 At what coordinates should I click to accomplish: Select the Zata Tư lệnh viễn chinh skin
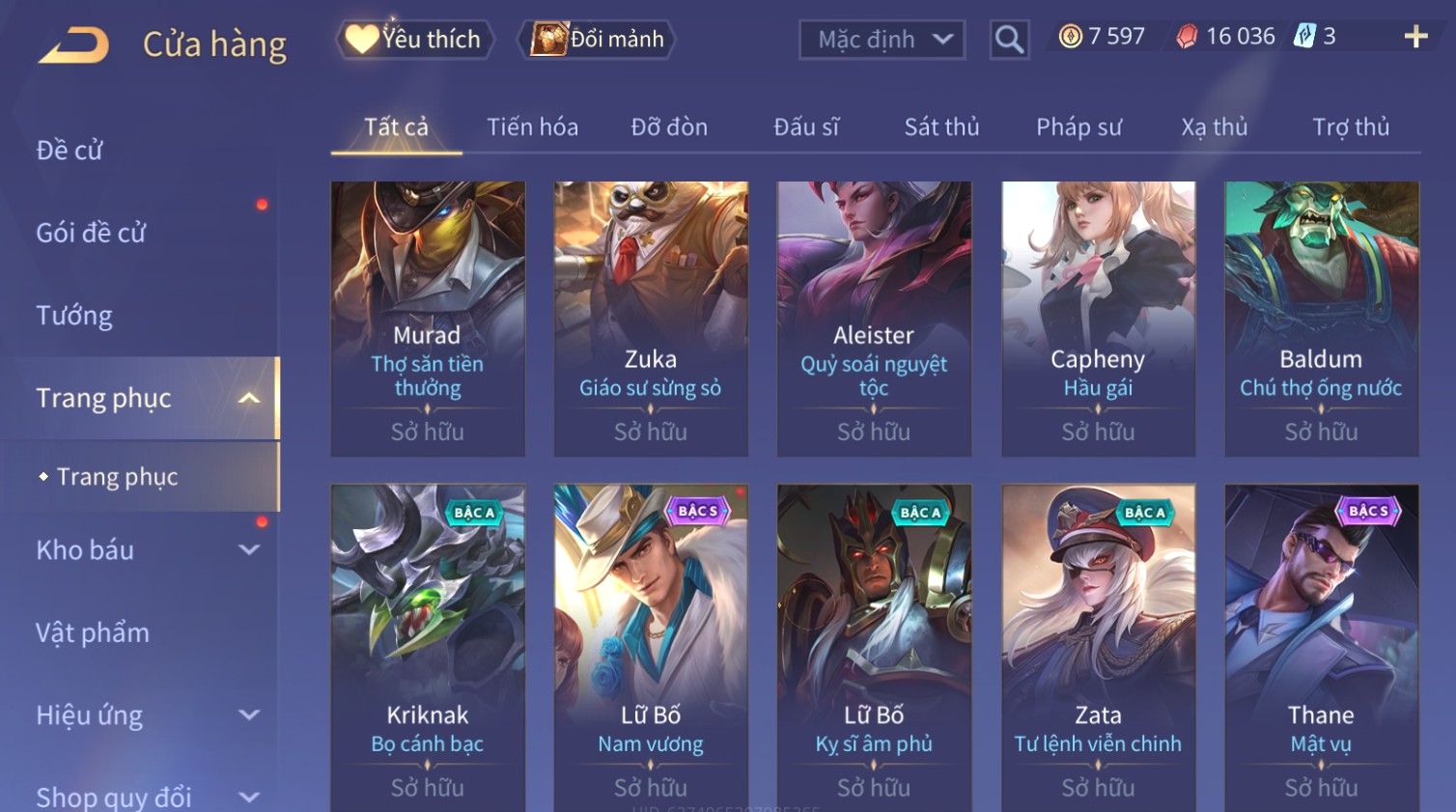point(1098,647)
